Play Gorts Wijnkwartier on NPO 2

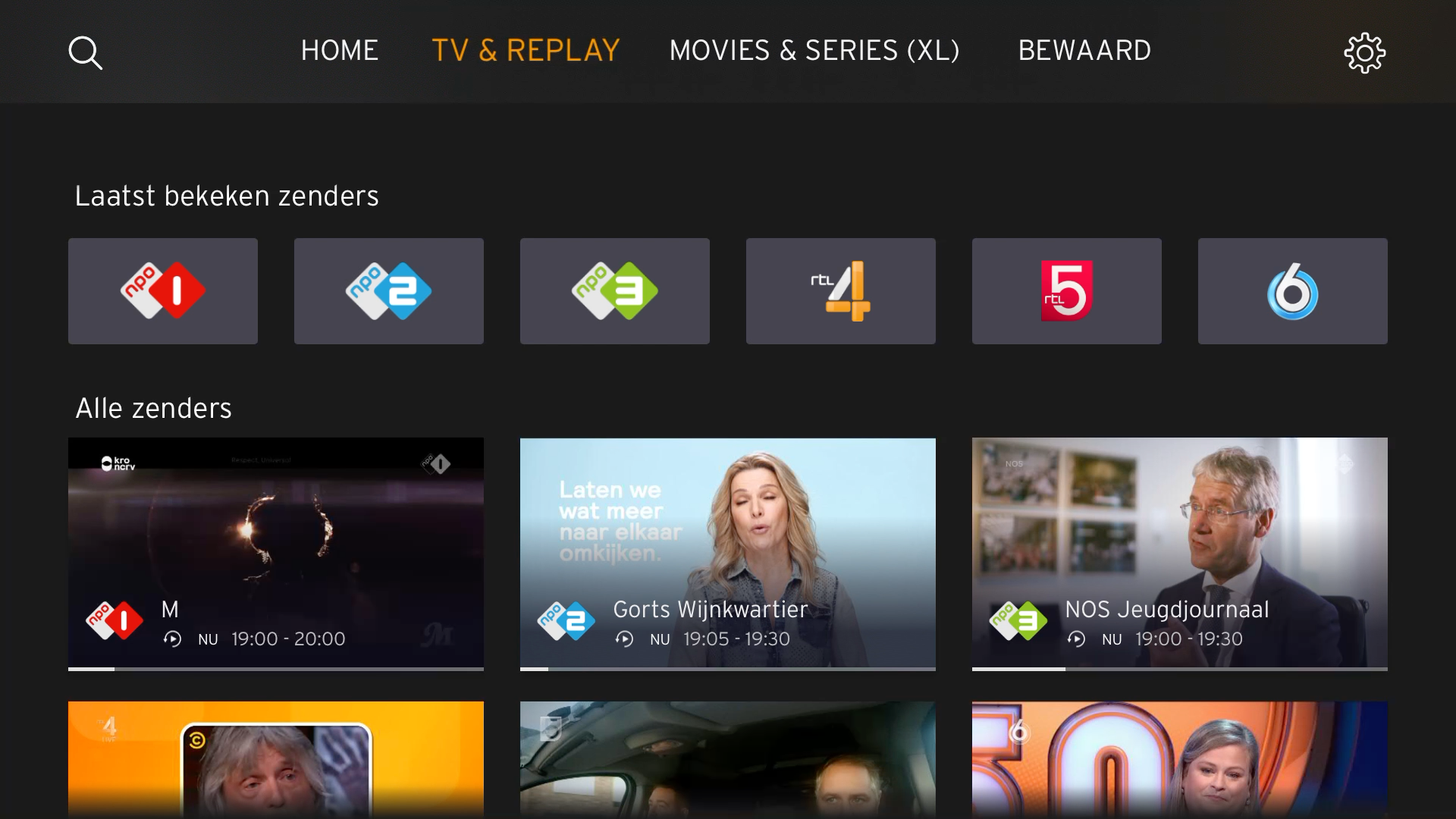[728, 554]
